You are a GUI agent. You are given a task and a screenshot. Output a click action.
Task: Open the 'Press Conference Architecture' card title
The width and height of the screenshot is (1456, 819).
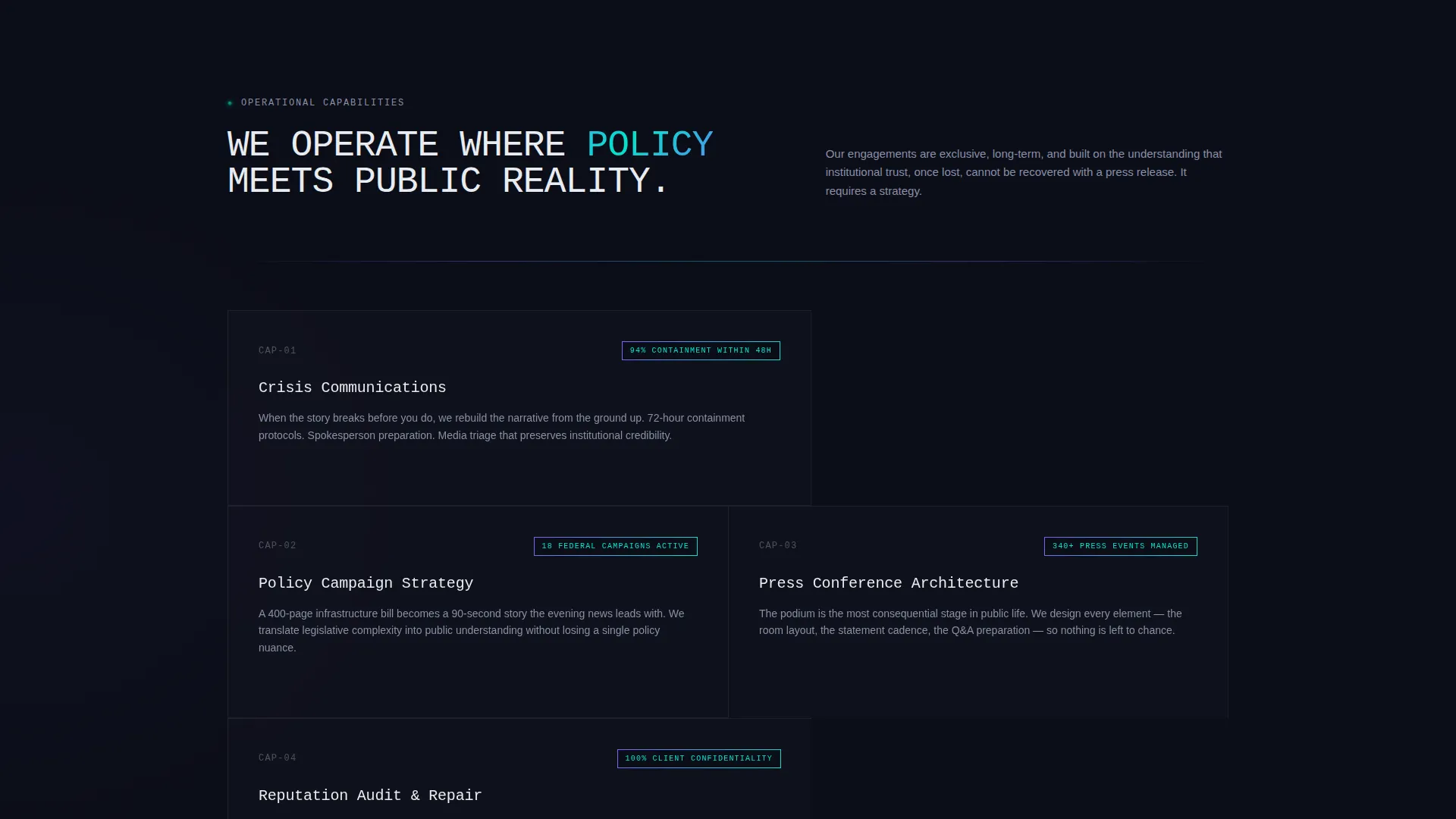[889, 583]
